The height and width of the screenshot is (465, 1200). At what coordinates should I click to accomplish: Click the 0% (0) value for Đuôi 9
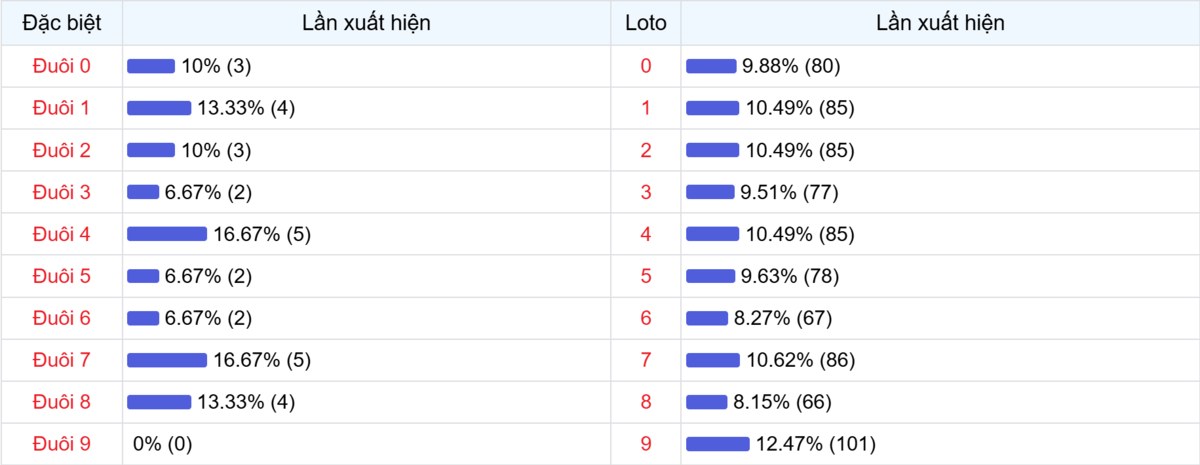pos(162,444)
